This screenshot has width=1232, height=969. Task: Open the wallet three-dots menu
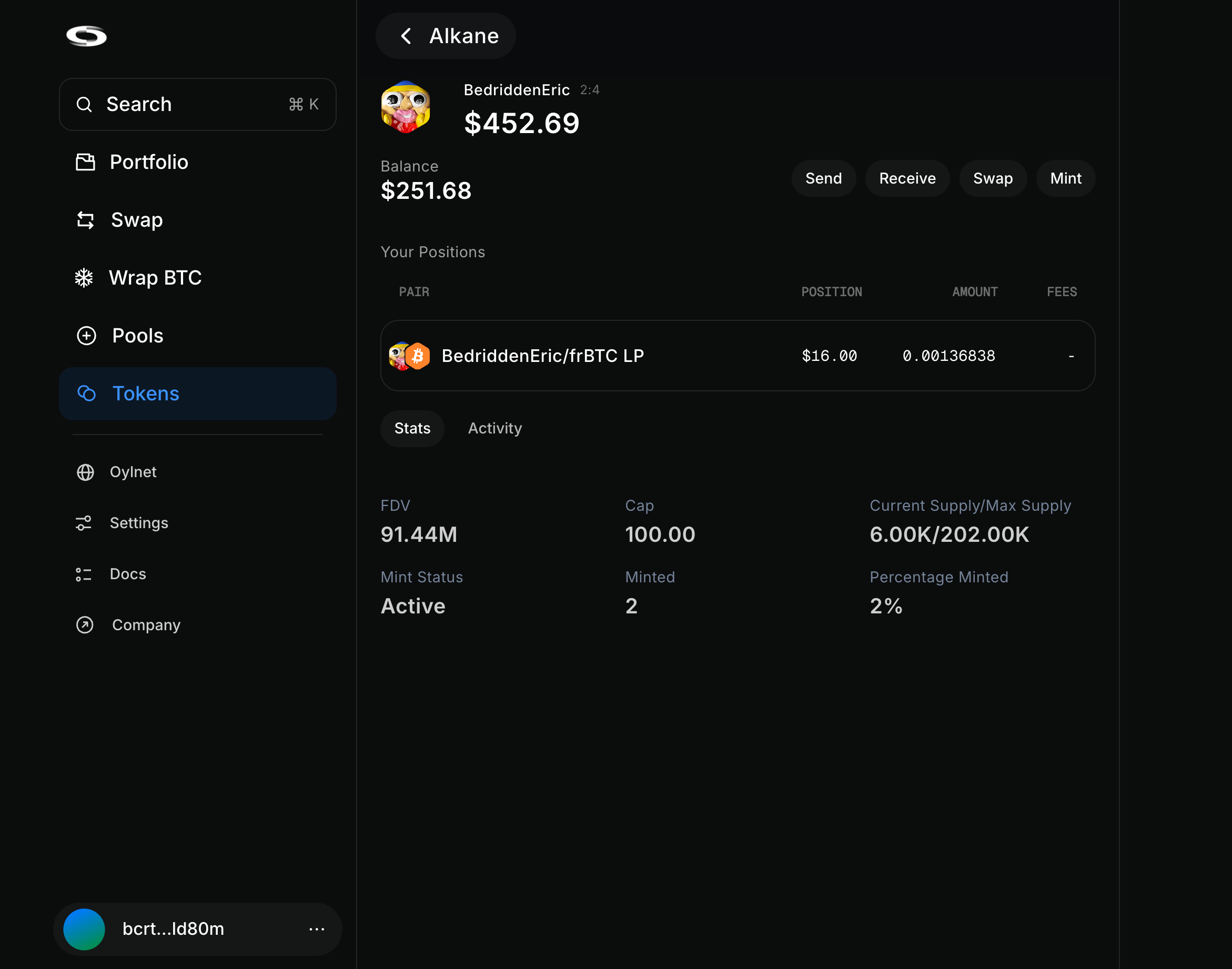click(317, 930)
